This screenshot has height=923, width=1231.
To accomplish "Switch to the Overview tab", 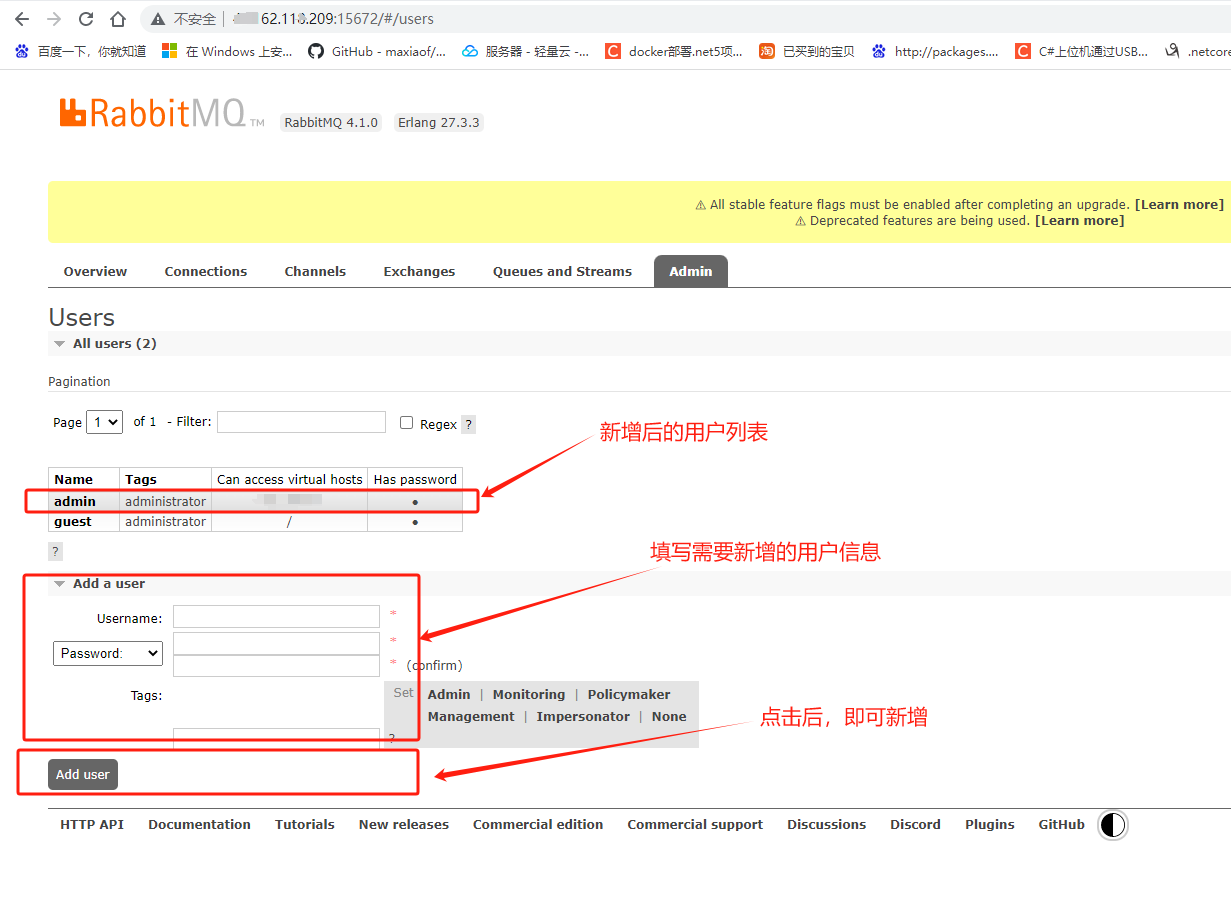I will (95, 271).
